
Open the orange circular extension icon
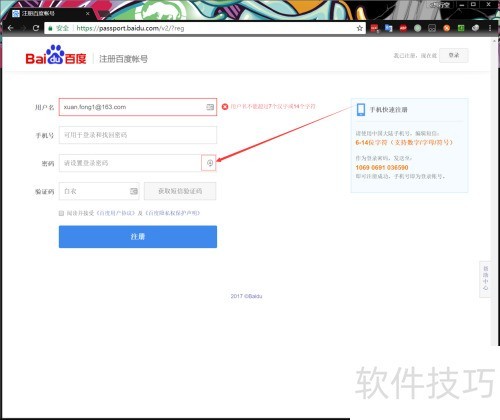pyautogui.click(x=446, y=28)
